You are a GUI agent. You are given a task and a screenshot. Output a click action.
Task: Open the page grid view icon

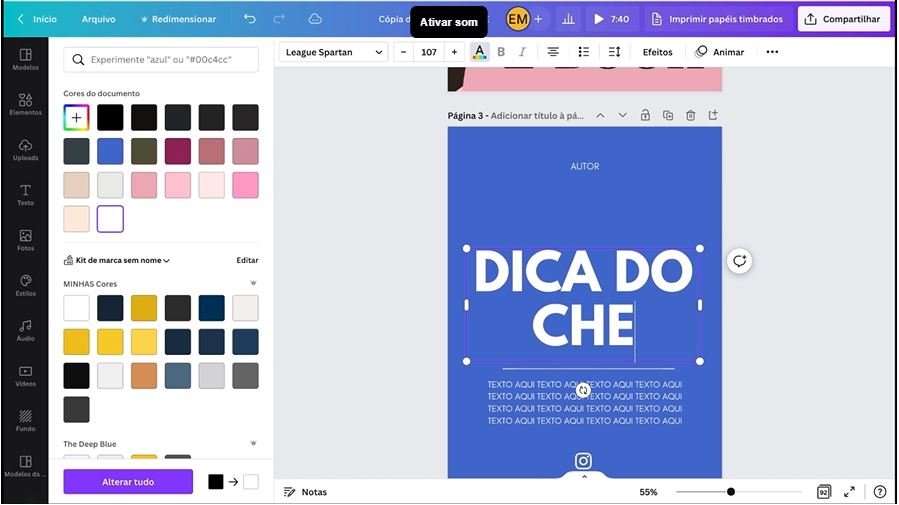[823, 492]
